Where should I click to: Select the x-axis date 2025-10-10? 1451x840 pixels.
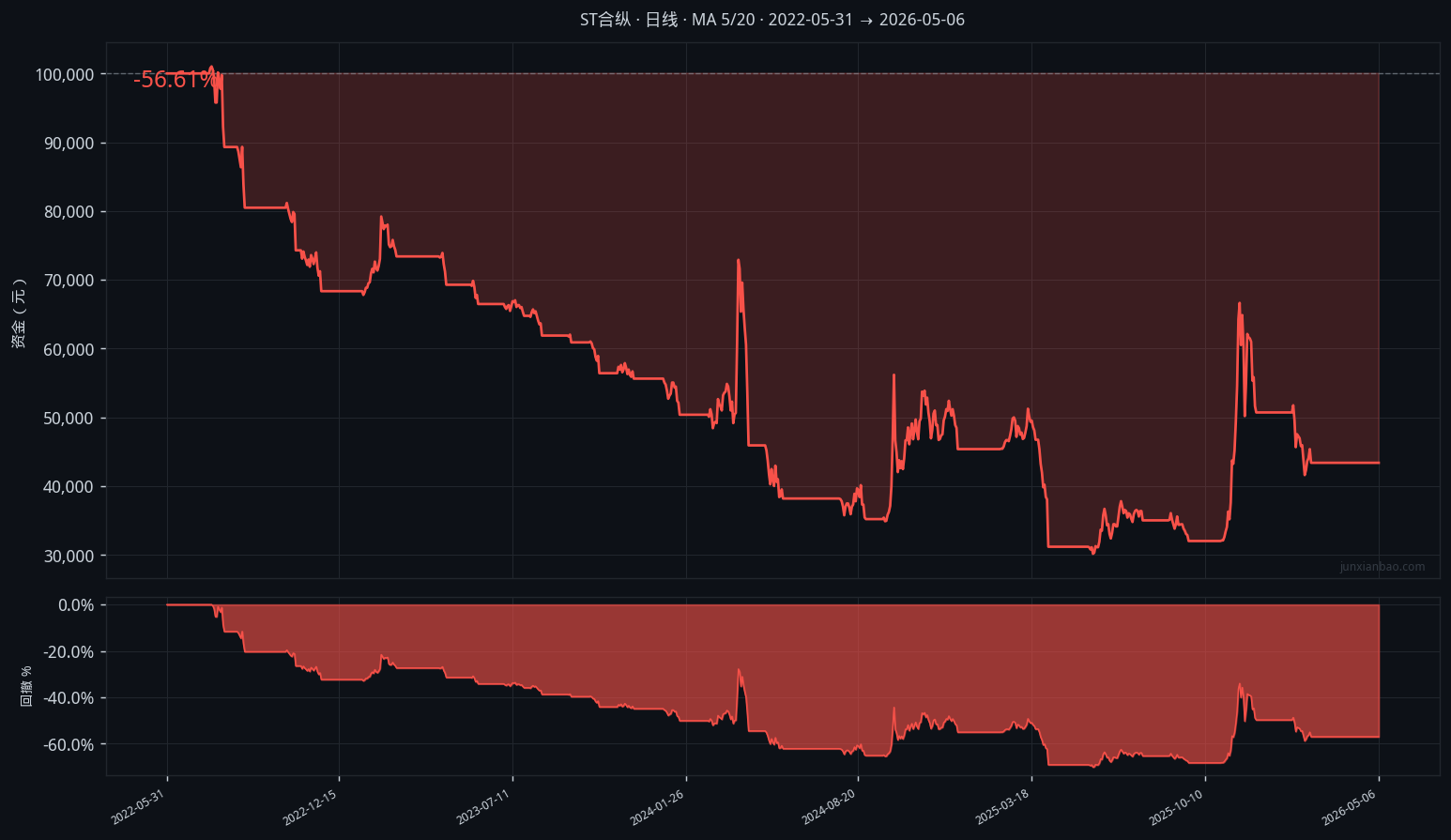1176,808
